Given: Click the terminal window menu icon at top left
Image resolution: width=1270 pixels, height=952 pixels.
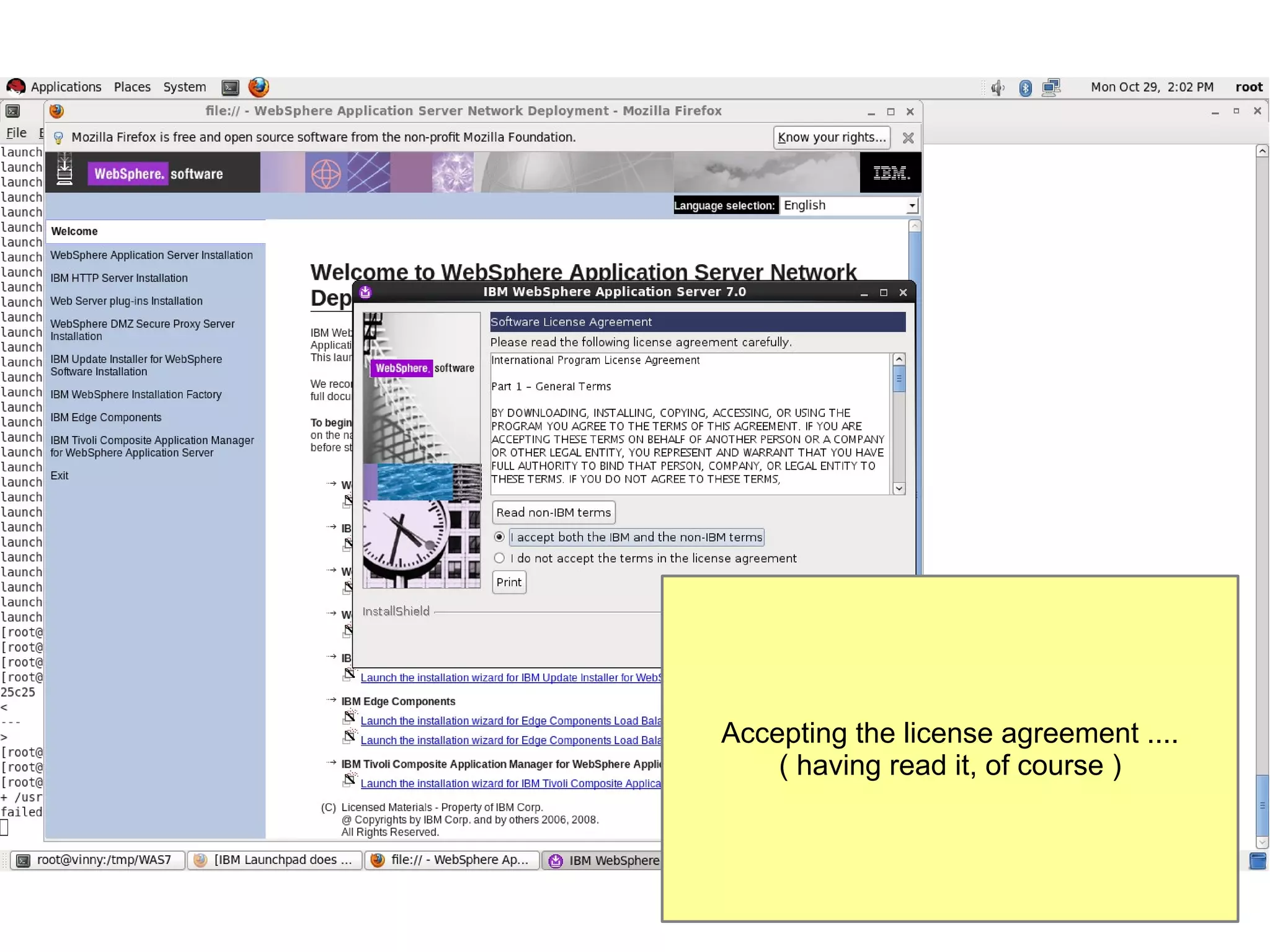Looking at the screenshot, I should coord(12,111).
